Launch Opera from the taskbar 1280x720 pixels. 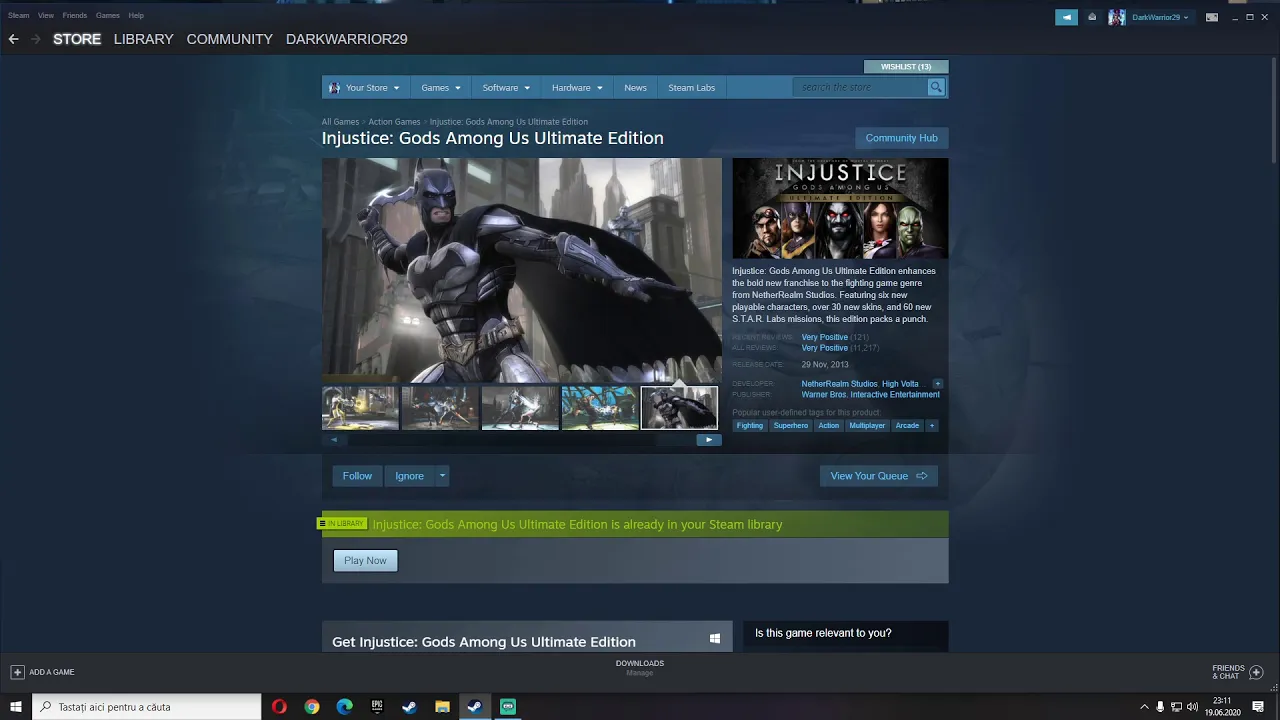[x=279, y=707]
